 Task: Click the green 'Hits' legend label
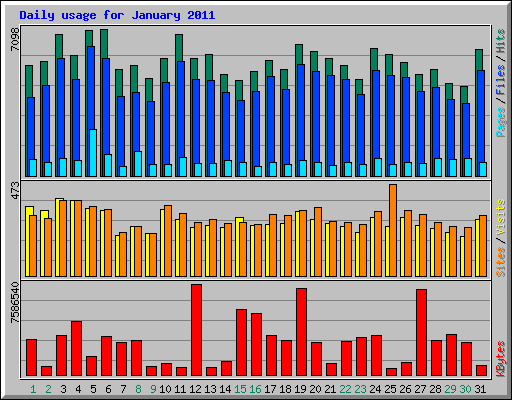[501, 42]
